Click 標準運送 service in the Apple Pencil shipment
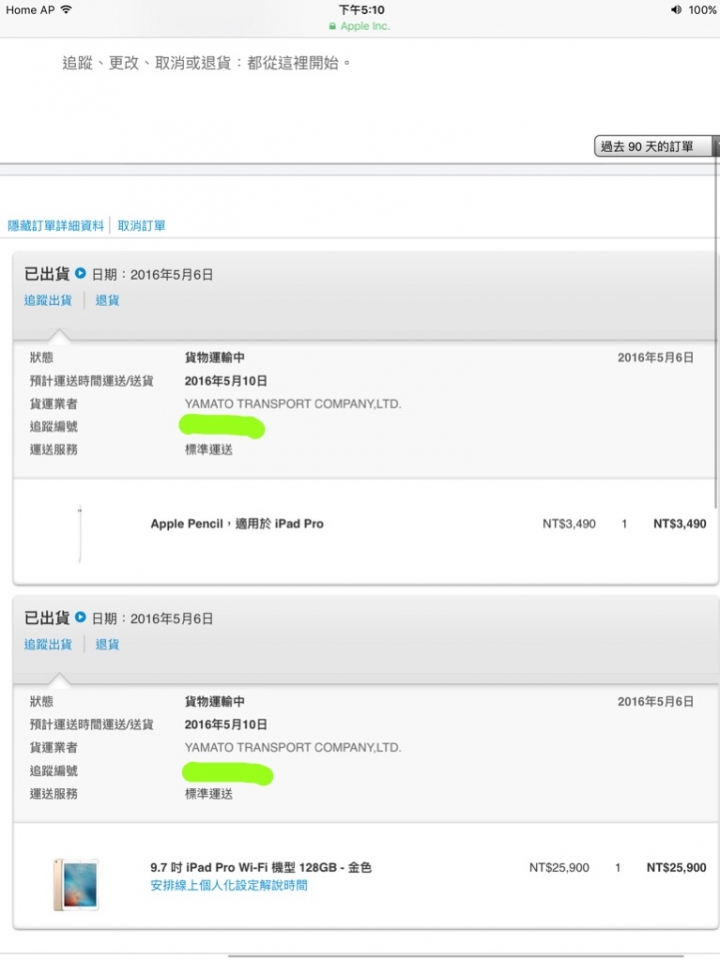This screenshot has width=720, height=960. coord(209,449)
